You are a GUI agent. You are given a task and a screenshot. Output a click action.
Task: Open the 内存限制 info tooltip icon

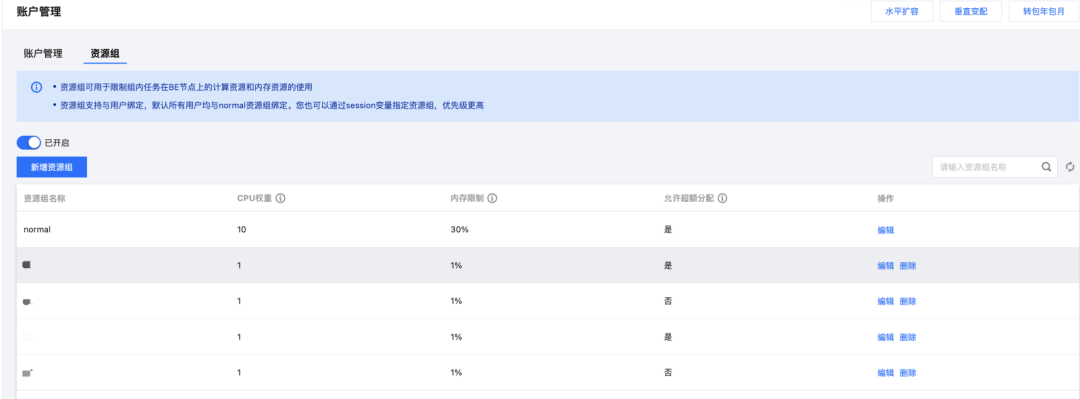click(x=492, y=198)
